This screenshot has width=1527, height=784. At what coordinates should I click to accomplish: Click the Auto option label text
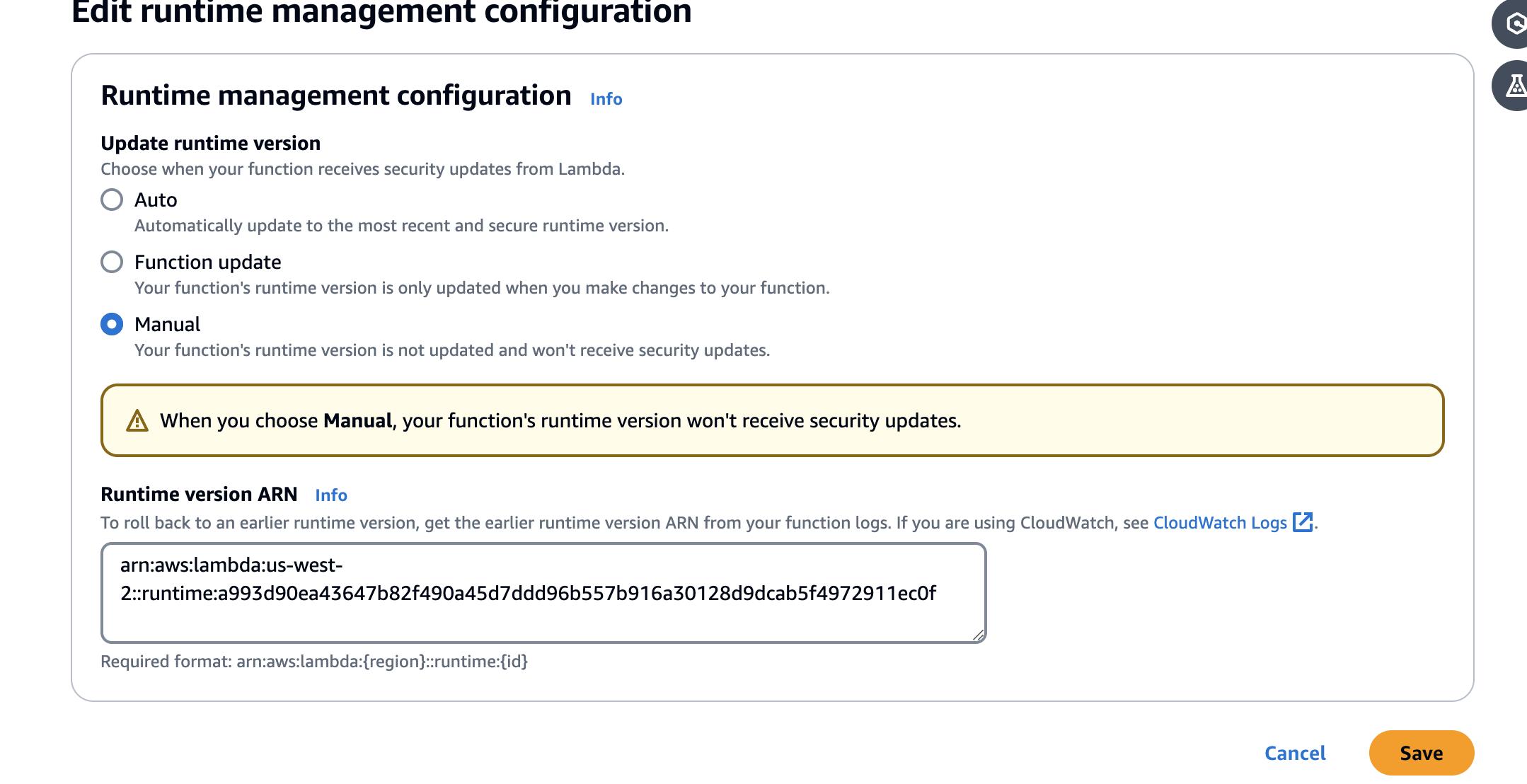tap(155, 200)
